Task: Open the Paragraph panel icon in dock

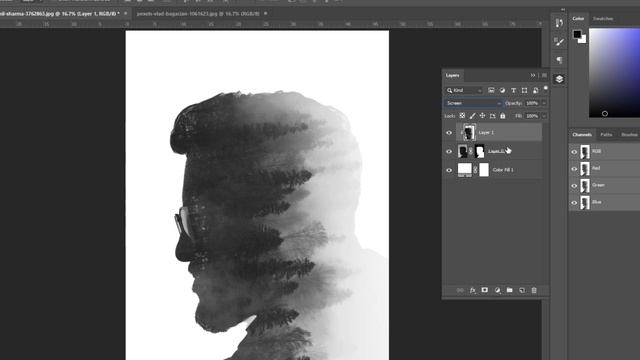Action: click(x=559, y=60)
